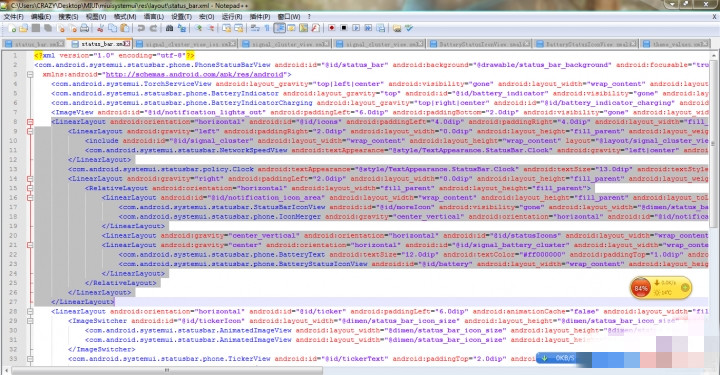Click the Open file folder icon
This screenshot has height=375, width=720.
pyautogui.click(x=24, y=28)
